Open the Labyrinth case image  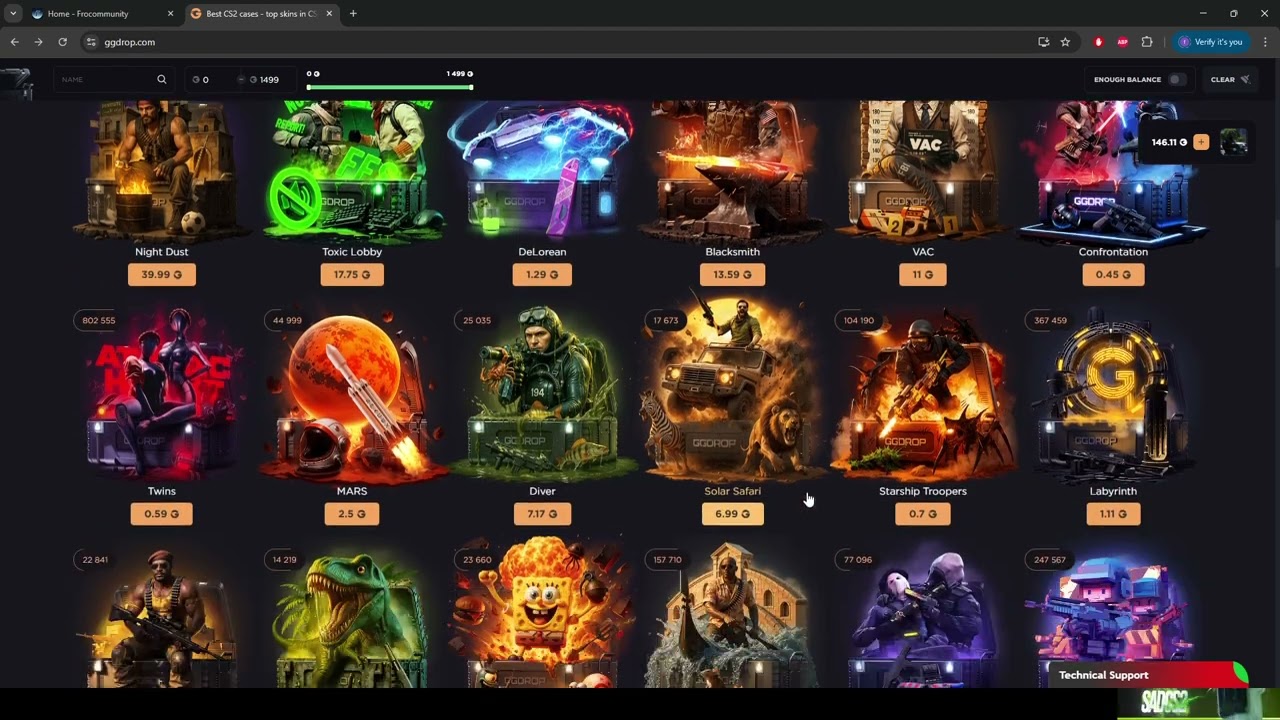[x=1113, y=394]
